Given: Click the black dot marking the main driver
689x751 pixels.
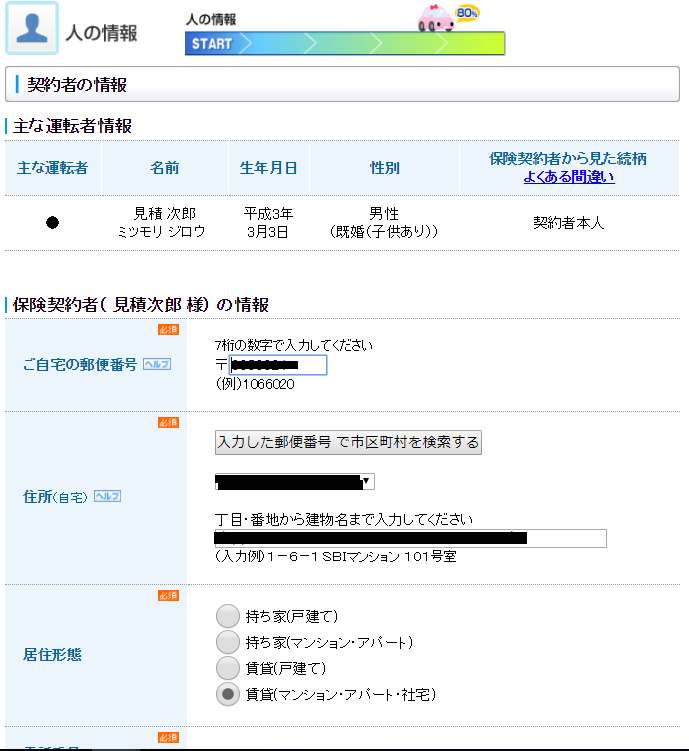Looking at the screenshot, I should 53,223.
